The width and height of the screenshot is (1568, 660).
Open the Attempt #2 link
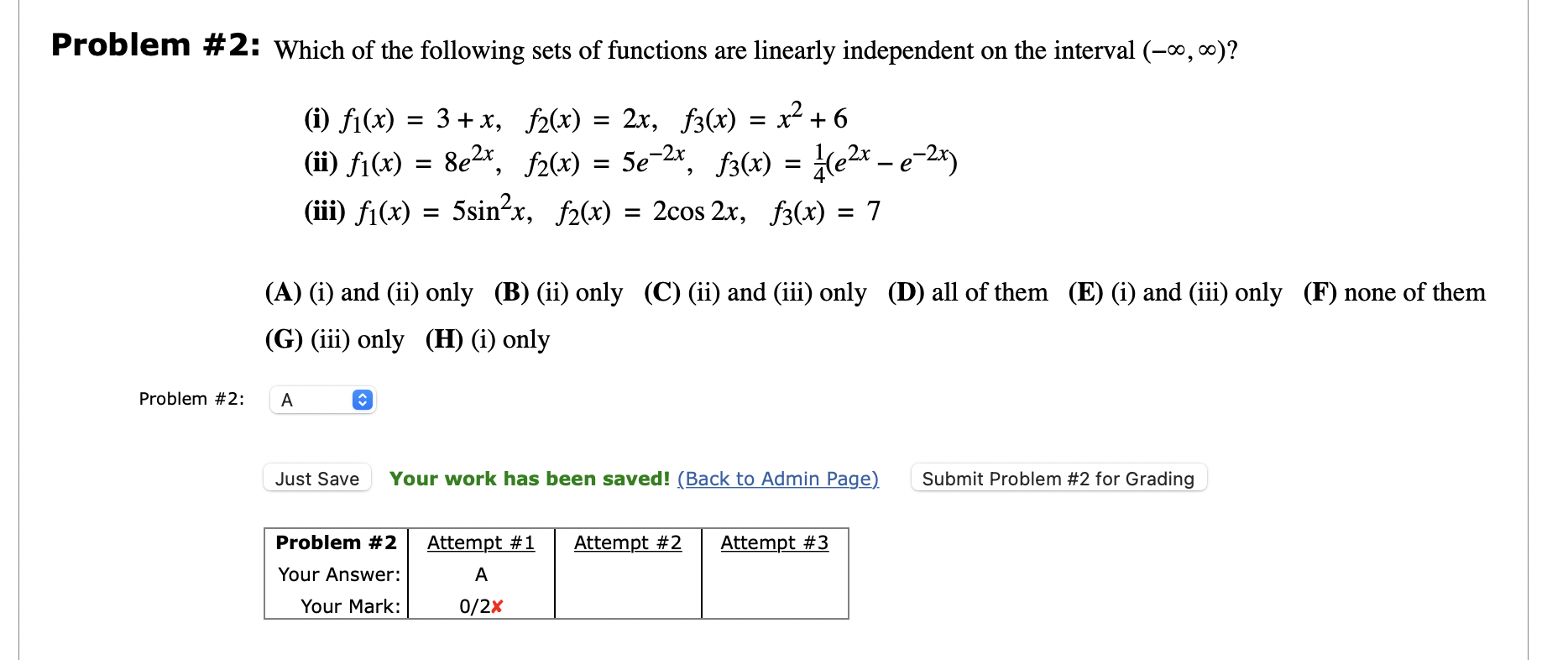(627, 542)
